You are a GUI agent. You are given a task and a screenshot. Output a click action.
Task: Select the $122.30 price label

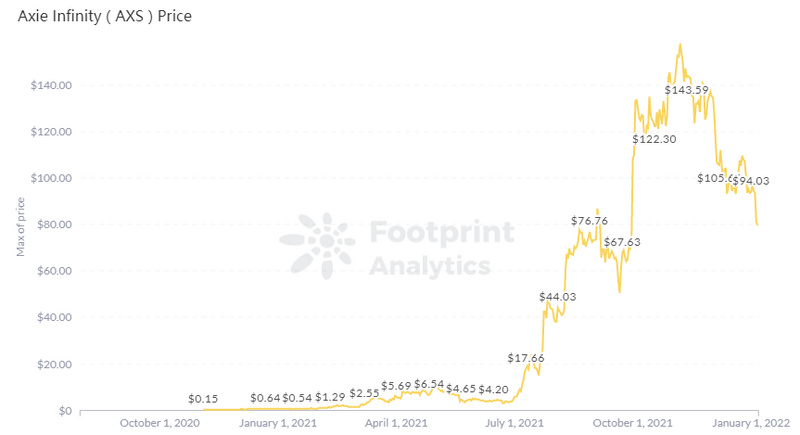[654, 139]
